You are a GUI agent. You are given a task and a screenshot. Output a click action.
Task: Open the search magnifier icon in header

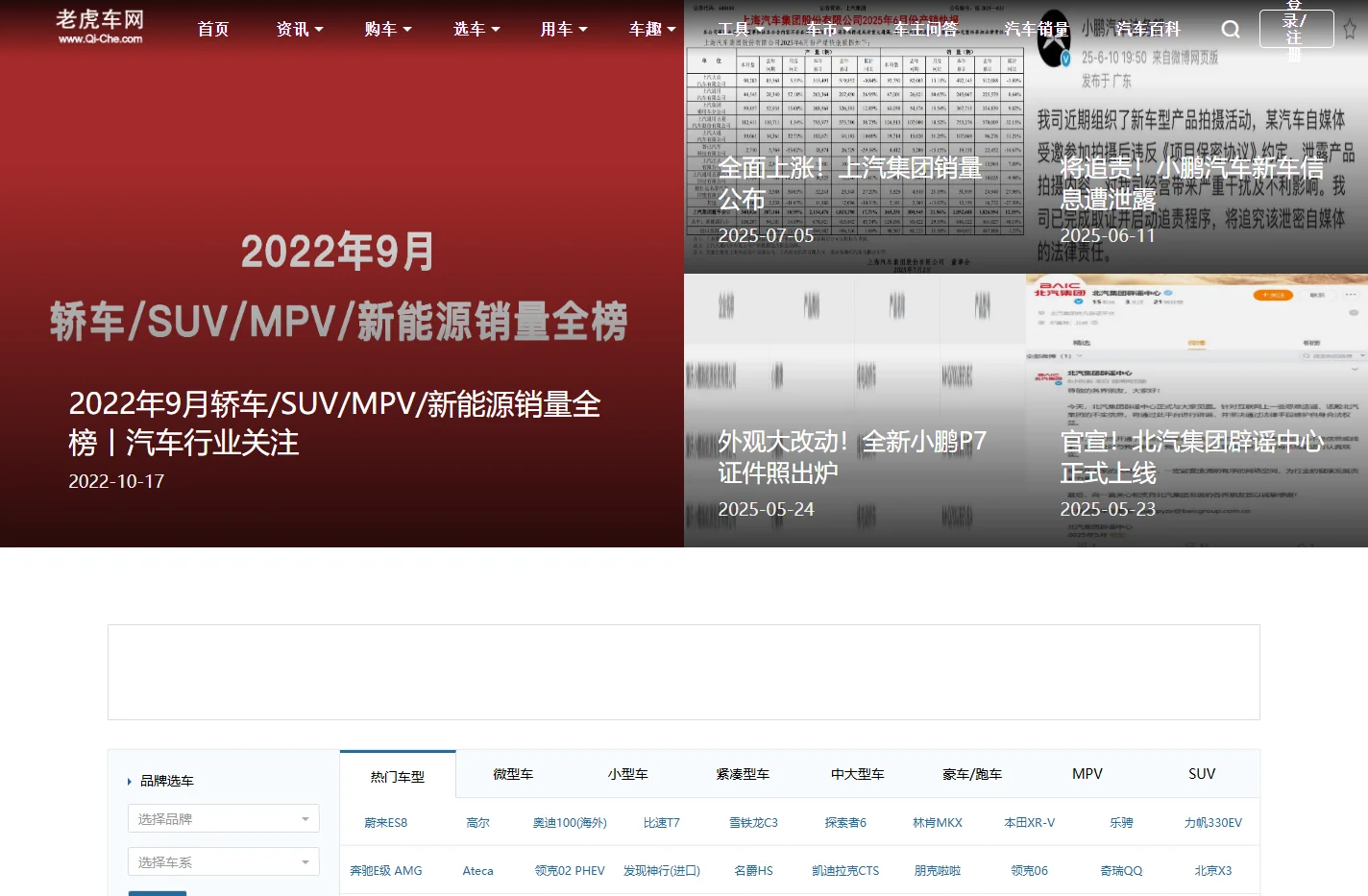click(1231, 30)
